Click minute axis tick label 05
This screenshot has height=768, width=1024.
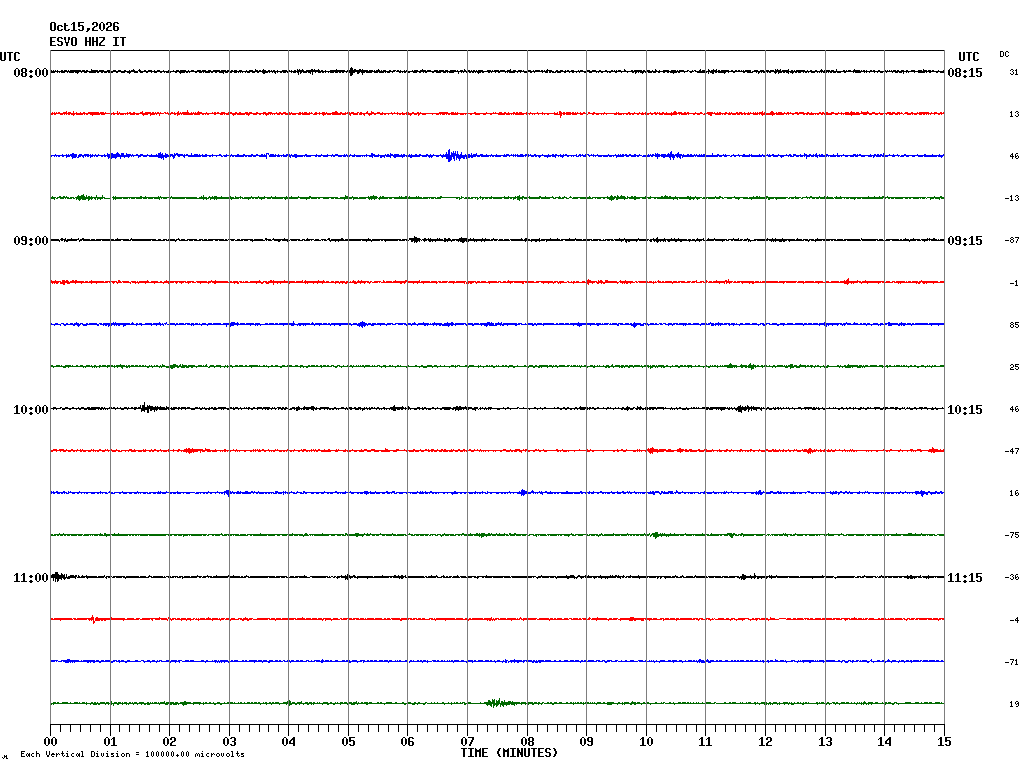(348, 741)
